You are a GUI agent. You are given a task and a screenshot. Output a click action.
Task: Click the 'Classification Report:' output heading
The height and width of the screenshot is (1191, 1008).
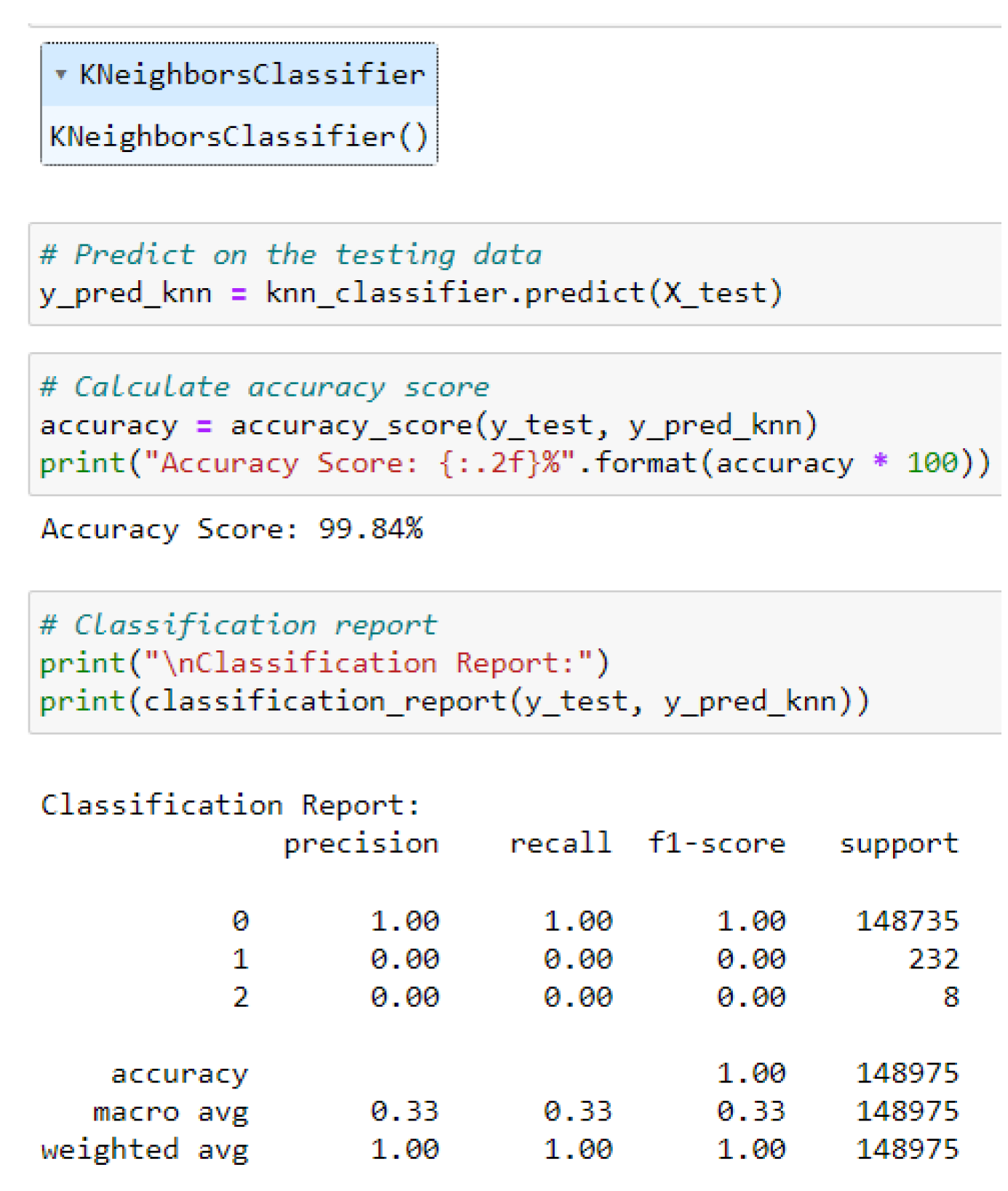coord(230,805)
